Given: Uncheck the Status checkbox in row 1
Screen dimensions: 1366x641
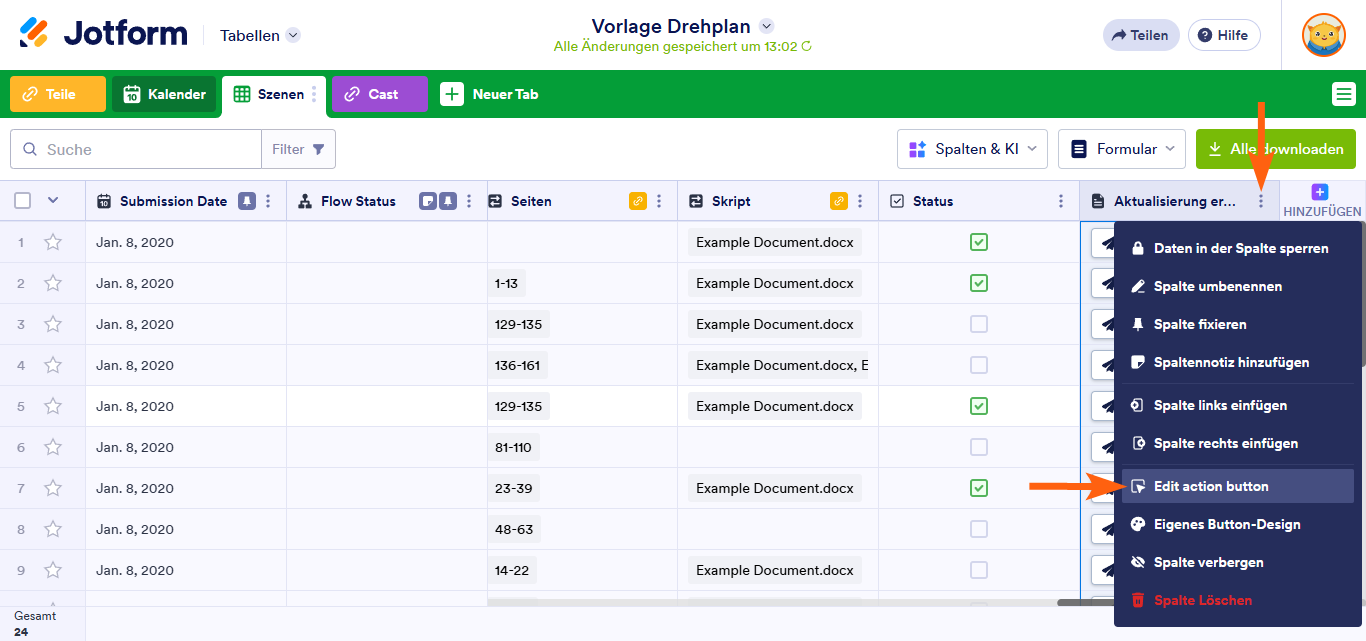Looking at the screenshot, I should pos(978,242).
